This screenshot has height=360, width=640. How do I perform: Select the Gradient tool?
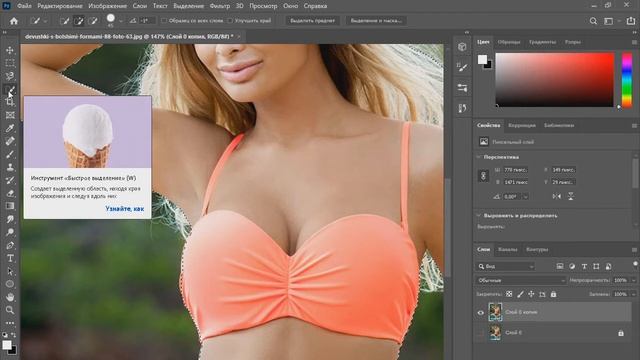coord(10,206)
